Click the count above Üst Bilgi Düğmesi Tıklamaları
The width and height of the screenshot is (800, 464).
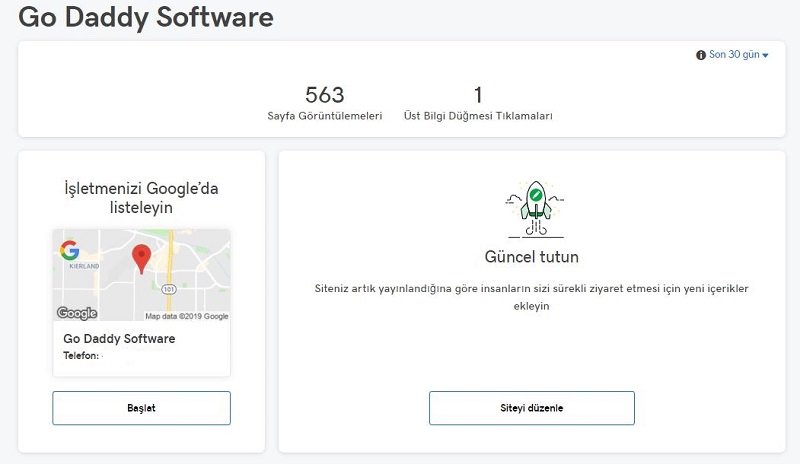tap(478, 95)
